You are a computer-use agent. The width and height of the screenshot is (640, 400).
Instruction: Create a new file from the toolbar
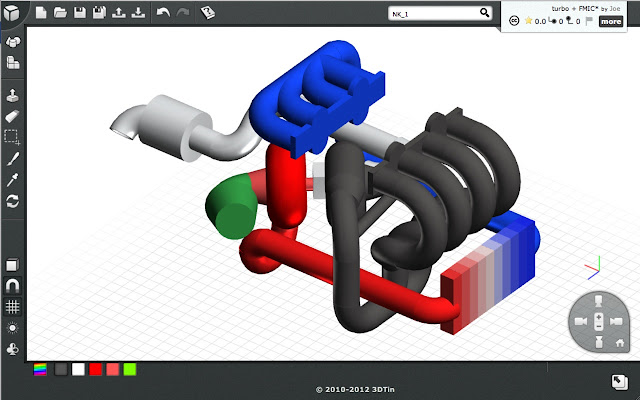click(x=41, y=13)
